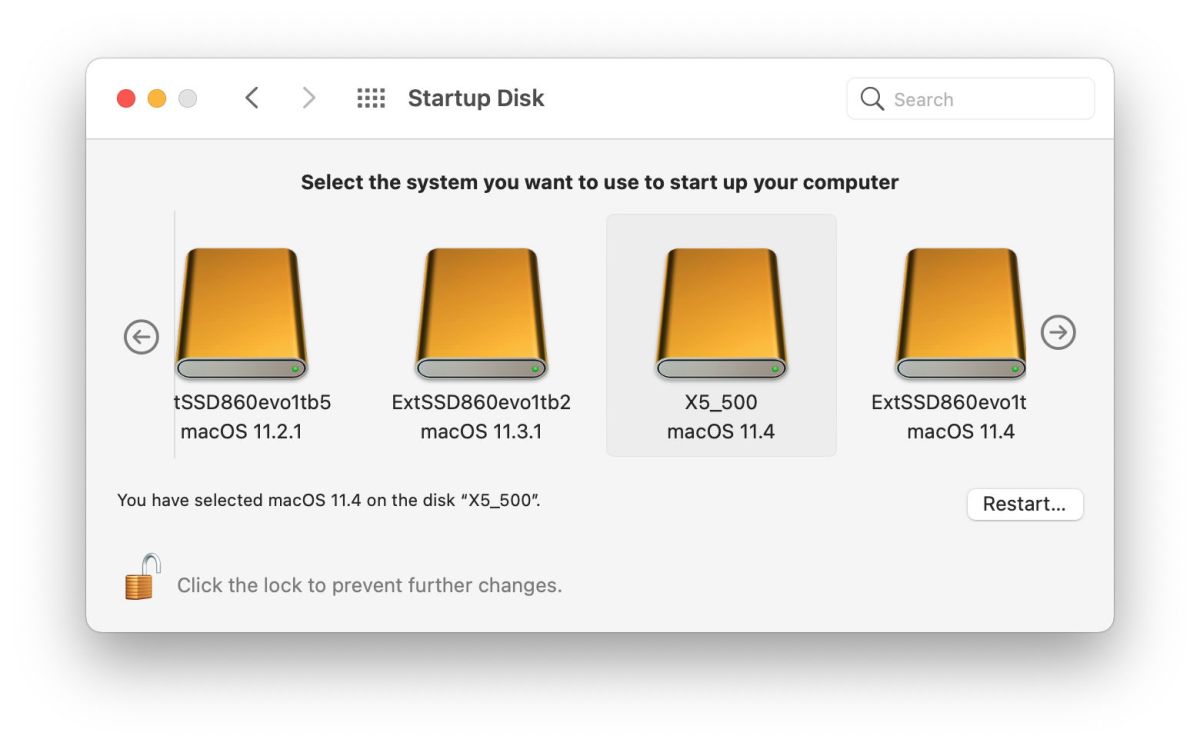Choose macOS 11.3.1 as the startup system
The image size is (1200, 746).
coord(481,313)
